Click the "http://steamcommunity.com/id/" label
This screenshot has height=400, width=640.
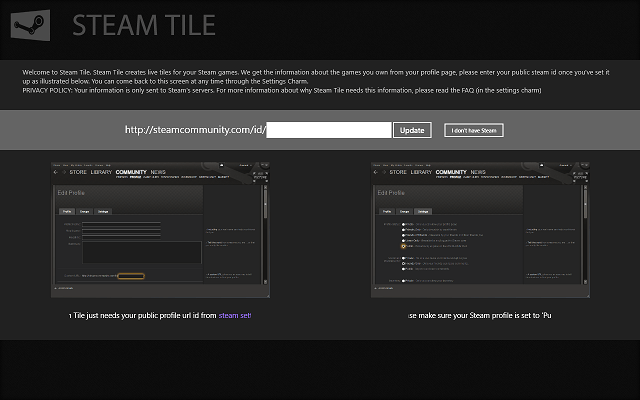[x=196, y=130]
